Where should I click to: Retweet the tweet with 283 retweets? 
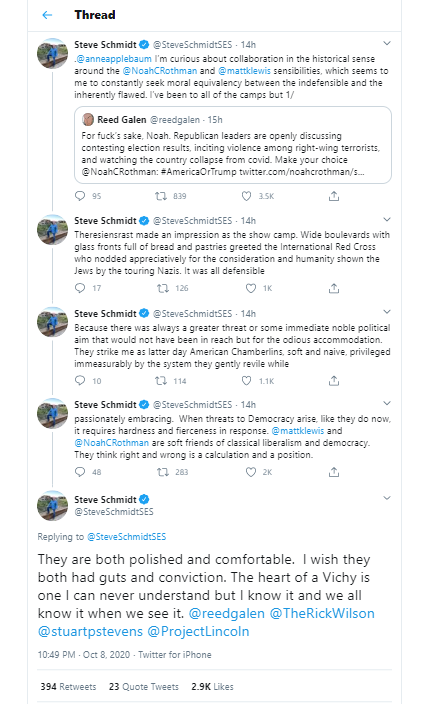pyautogui.click(x=162, y=472)
